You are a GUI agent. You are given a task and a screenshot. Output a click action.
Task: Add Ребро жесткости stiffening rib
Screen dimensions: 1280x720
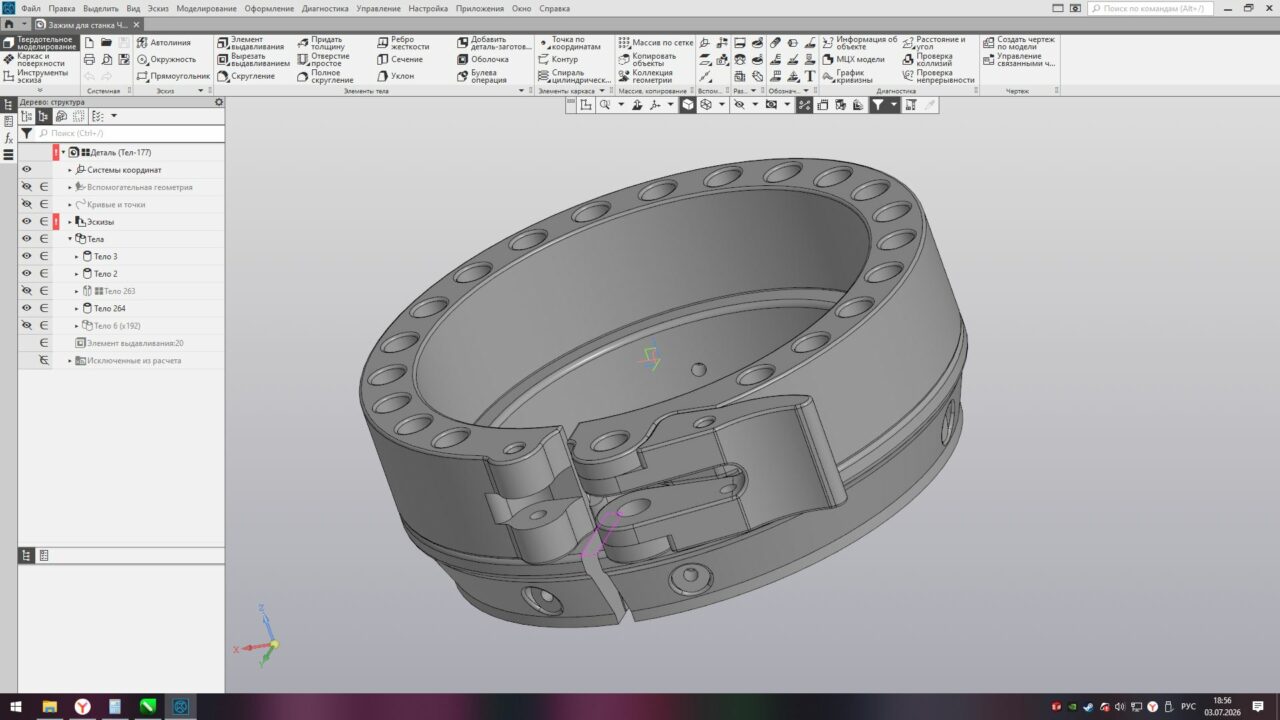[403, 43]
